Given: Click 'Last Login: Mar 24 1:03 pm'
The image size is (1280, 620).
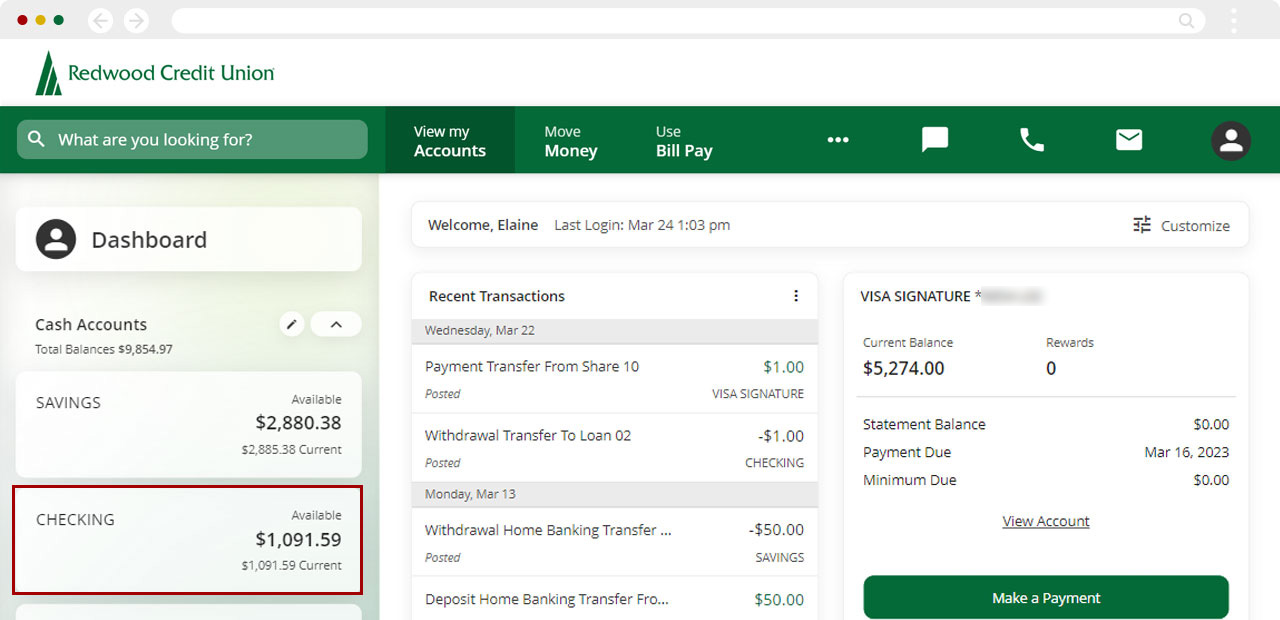Looking at the screenshot, I should click(642, 225).
